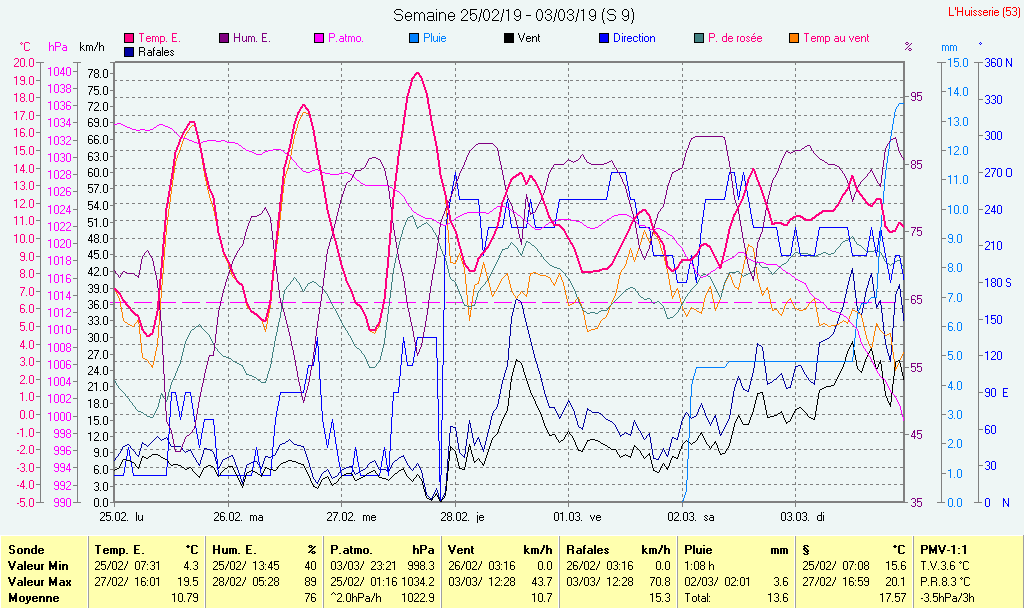The height and width of the screenshot is (608, 1024).
Task: Click the Valeur Min row label
Action: (38, 566)
